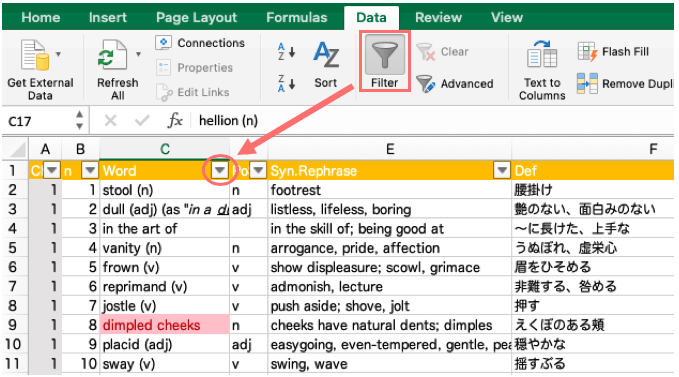
Task: Open the Sort dialog
Action: click(x=326, y=64)
